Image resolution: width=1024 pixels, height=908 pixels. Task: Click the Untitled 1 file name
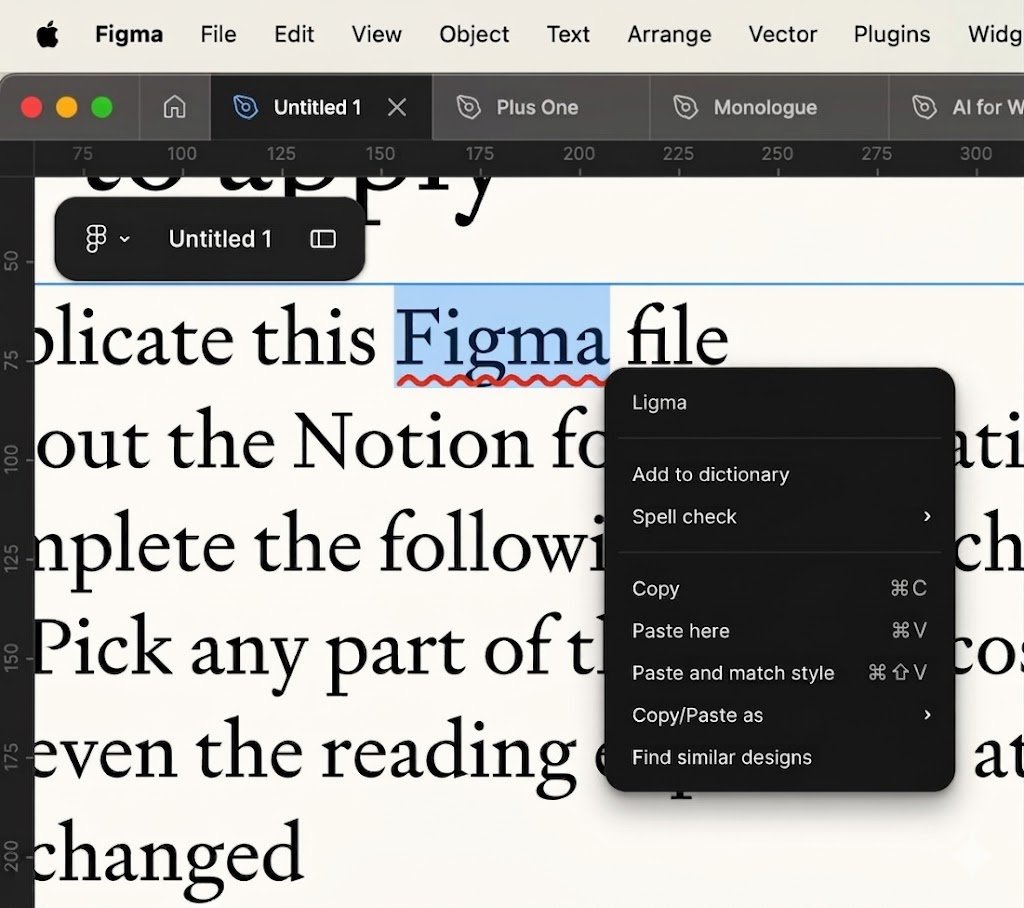click(220, 239)
